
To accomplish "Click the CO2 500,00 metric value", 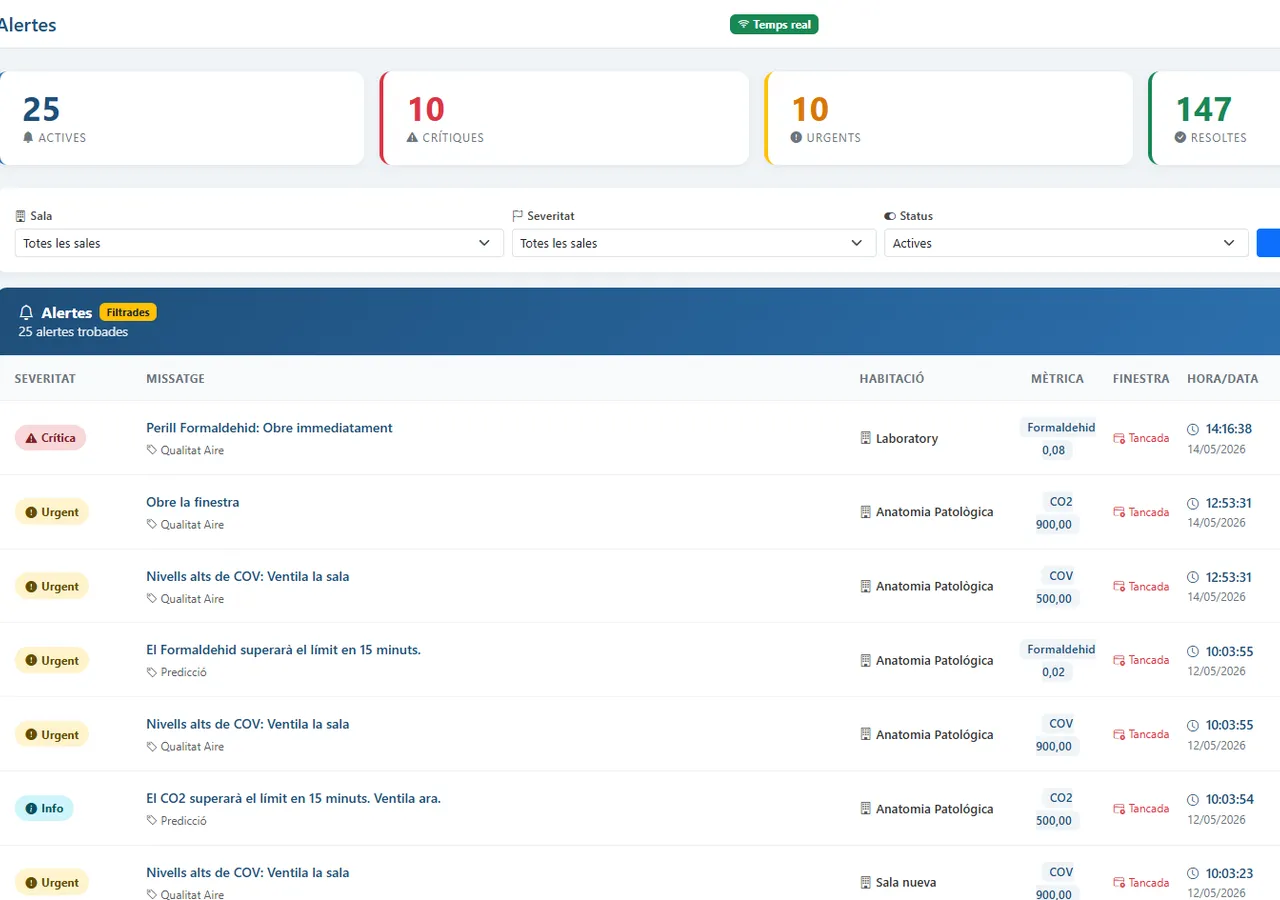I will (1054, 820).
